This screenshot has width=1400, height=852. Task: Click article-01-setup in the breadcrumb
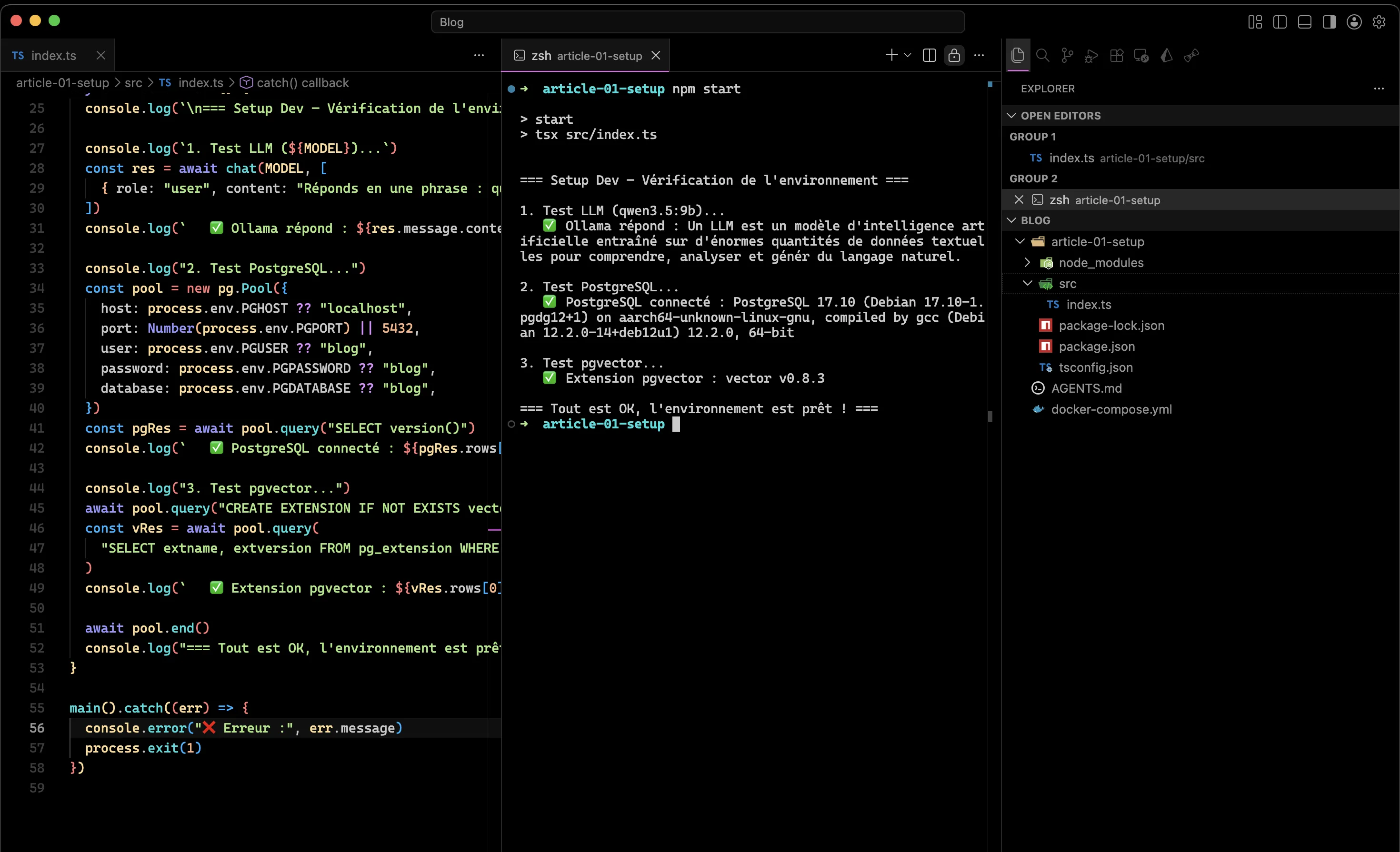pos(62,82)
